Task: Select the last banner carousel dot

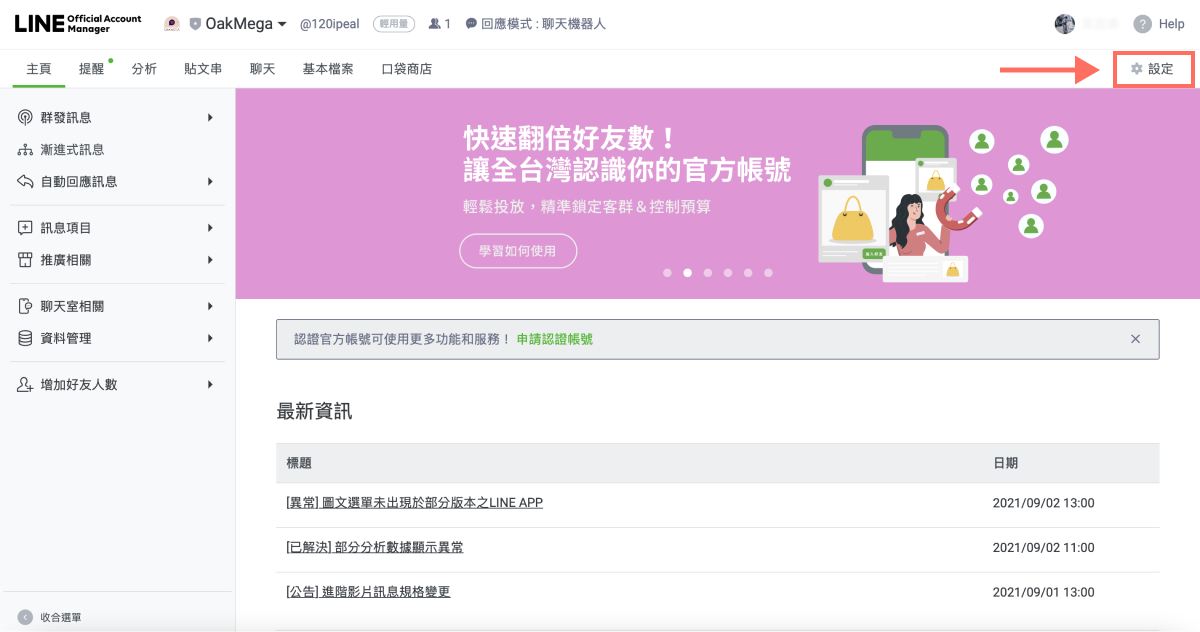Action: (768, 272)
